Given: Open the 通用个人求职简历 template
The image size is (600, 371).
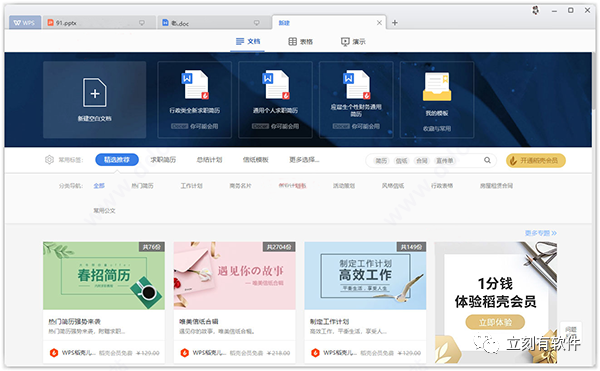Looking at the screenshot, I should click(x=275, y=100).
